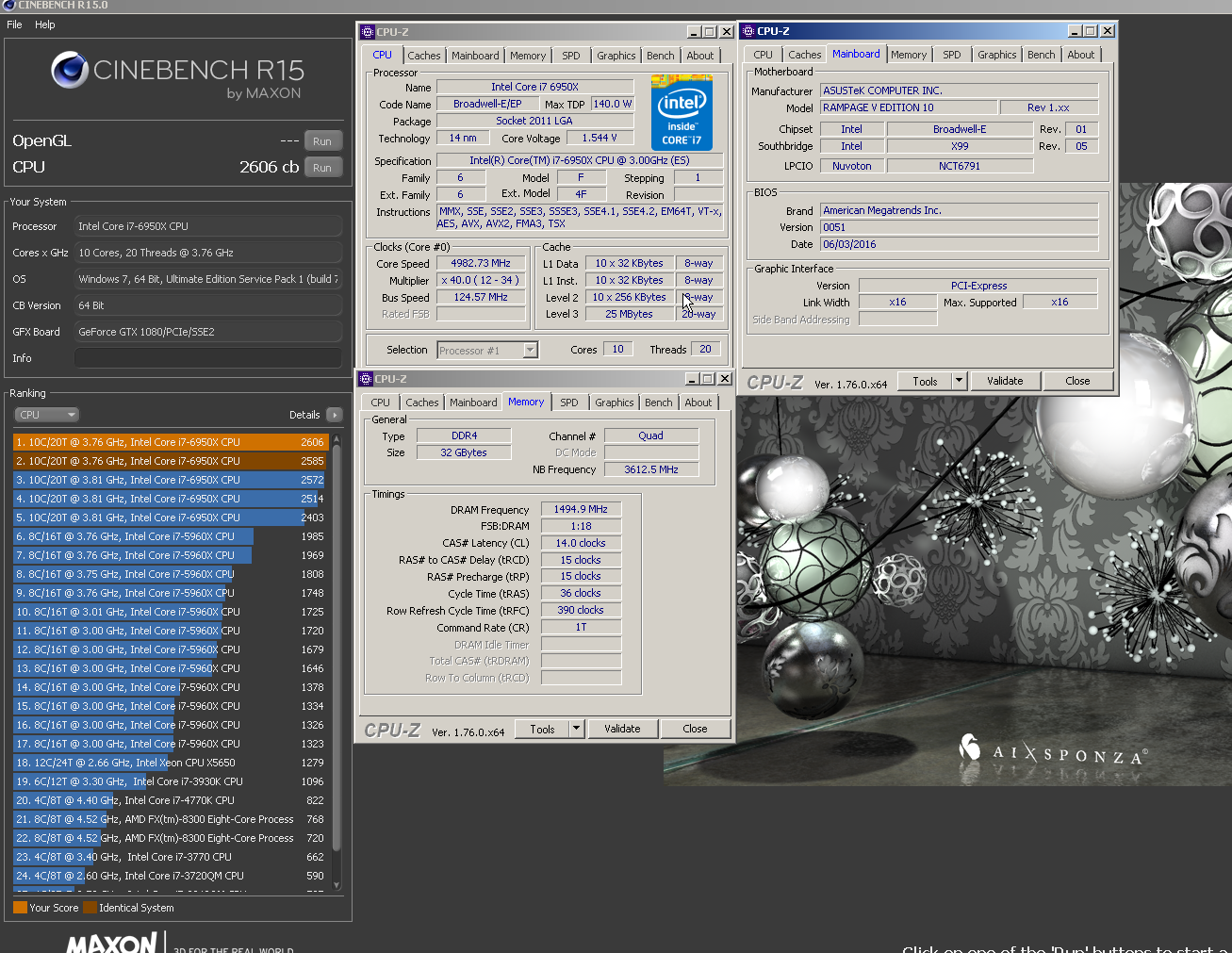Image resolution: width=1232 pixels, height=953 pixels.
Task: Select ranking row 21 AMD FX-8300 768
Action: point(171,819)
